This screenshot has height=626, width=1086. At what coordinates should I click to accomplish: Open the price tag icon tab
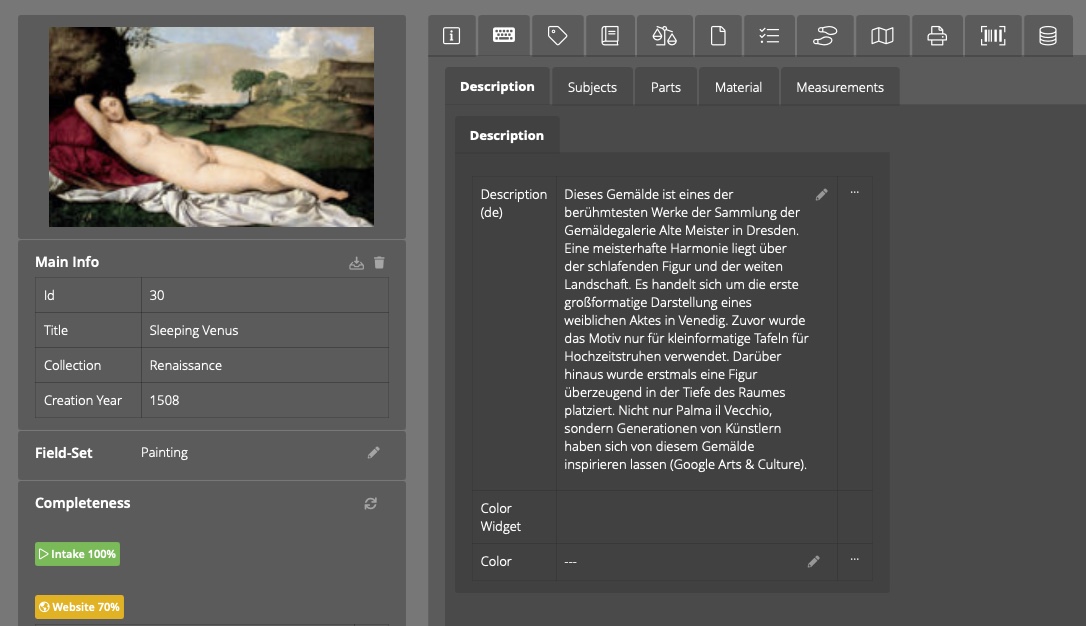pos(558,36)
